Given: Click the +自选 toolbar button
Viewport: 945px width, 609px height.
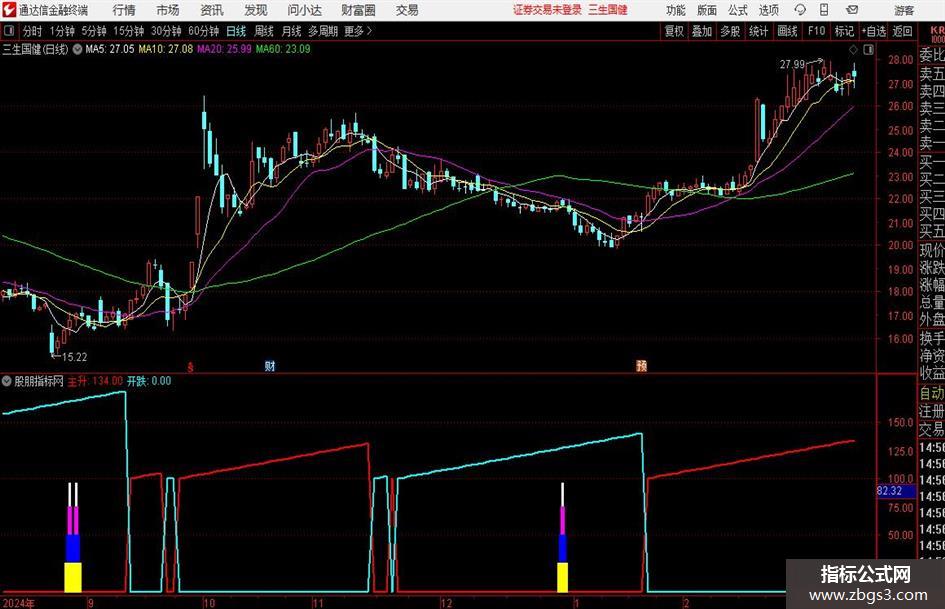Looking at the screenshot, I should 874,31.
